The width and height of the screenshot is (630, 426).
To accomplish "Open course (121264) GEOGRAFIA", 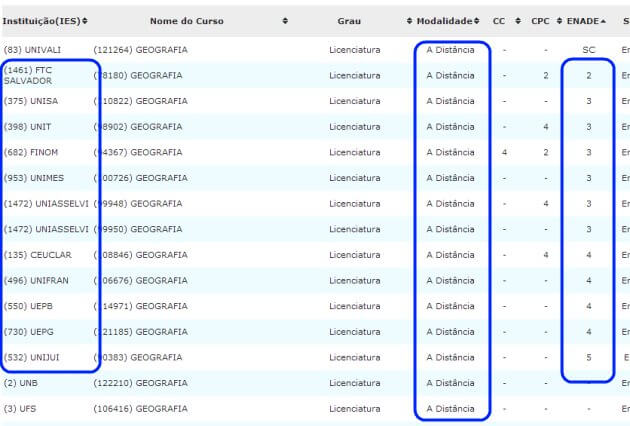I will click(141, 50).
